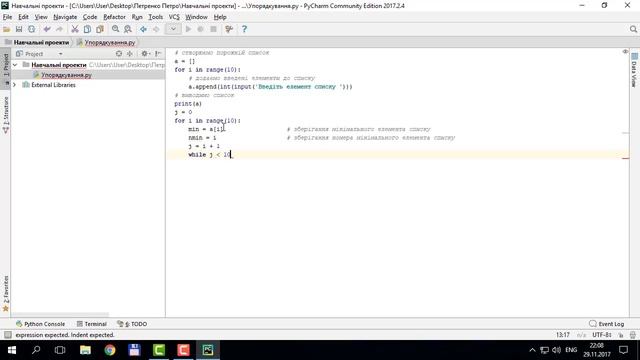Open the Code menu

90,17
